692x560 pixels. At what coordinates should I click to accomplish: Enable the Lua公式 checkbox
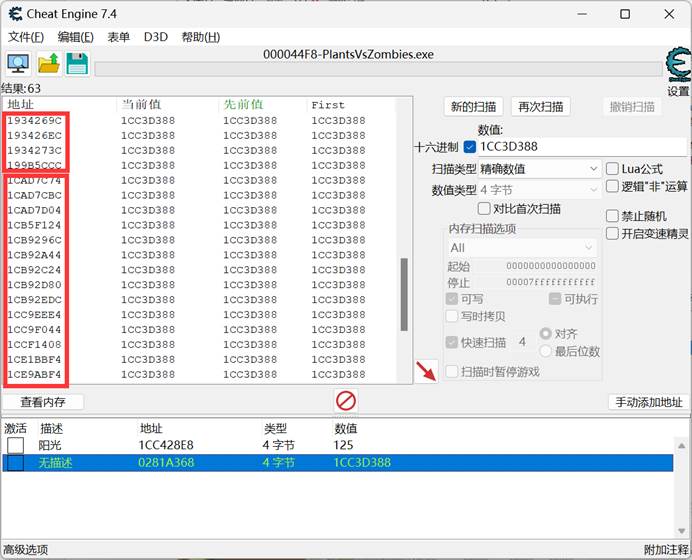[x=612, y=169]
